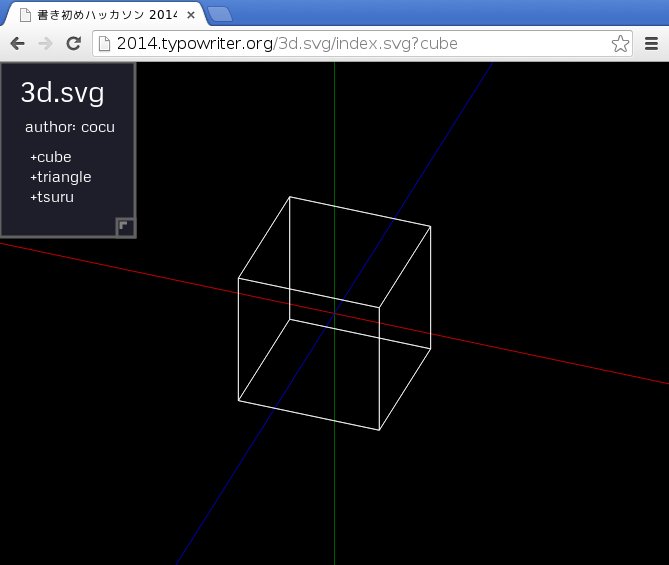Open the Chrome hamburger menu
This screenshot has height=565, width=669.
click(651, 43)
